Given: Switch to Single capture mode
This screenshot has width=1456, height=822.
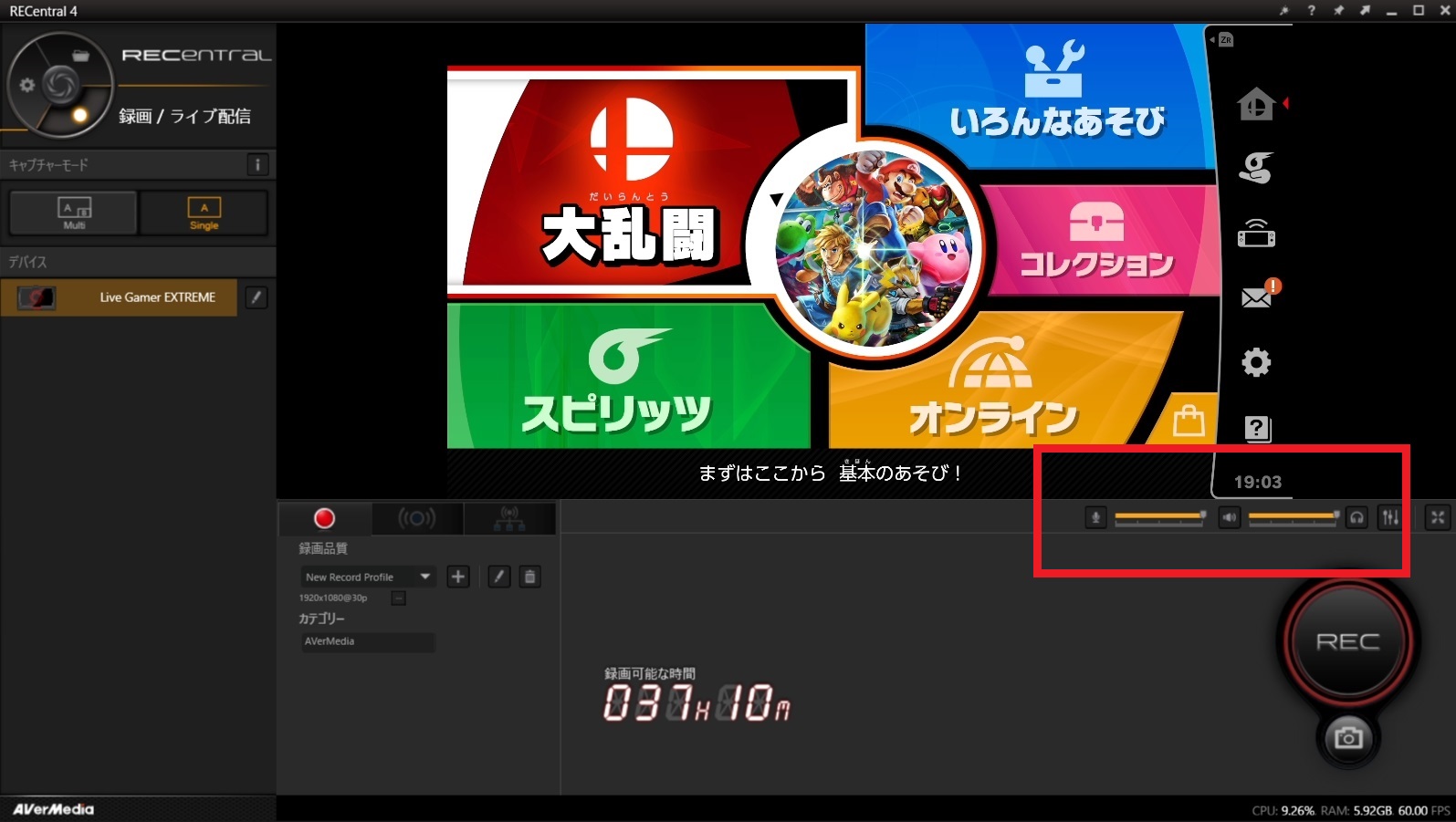Looking at the screenshot, I should [x=204, y=213].
